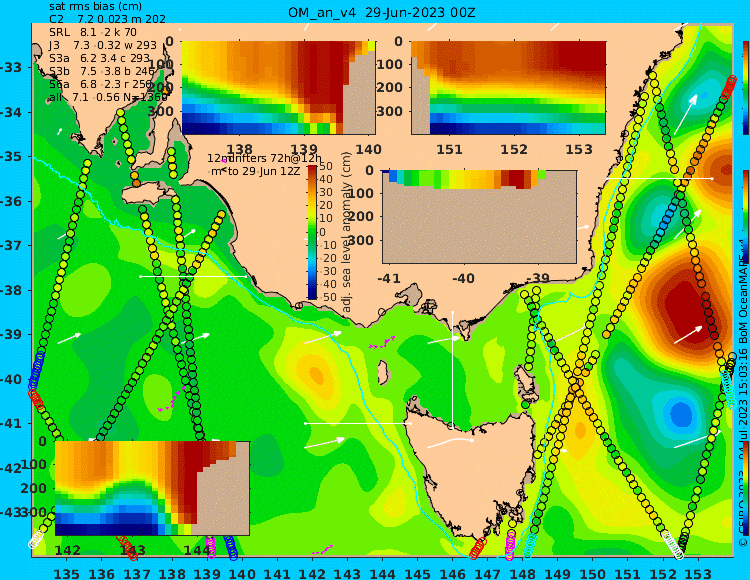
Task: Click the white transect line along -35.5 latitude
Action: pos(659,178)
